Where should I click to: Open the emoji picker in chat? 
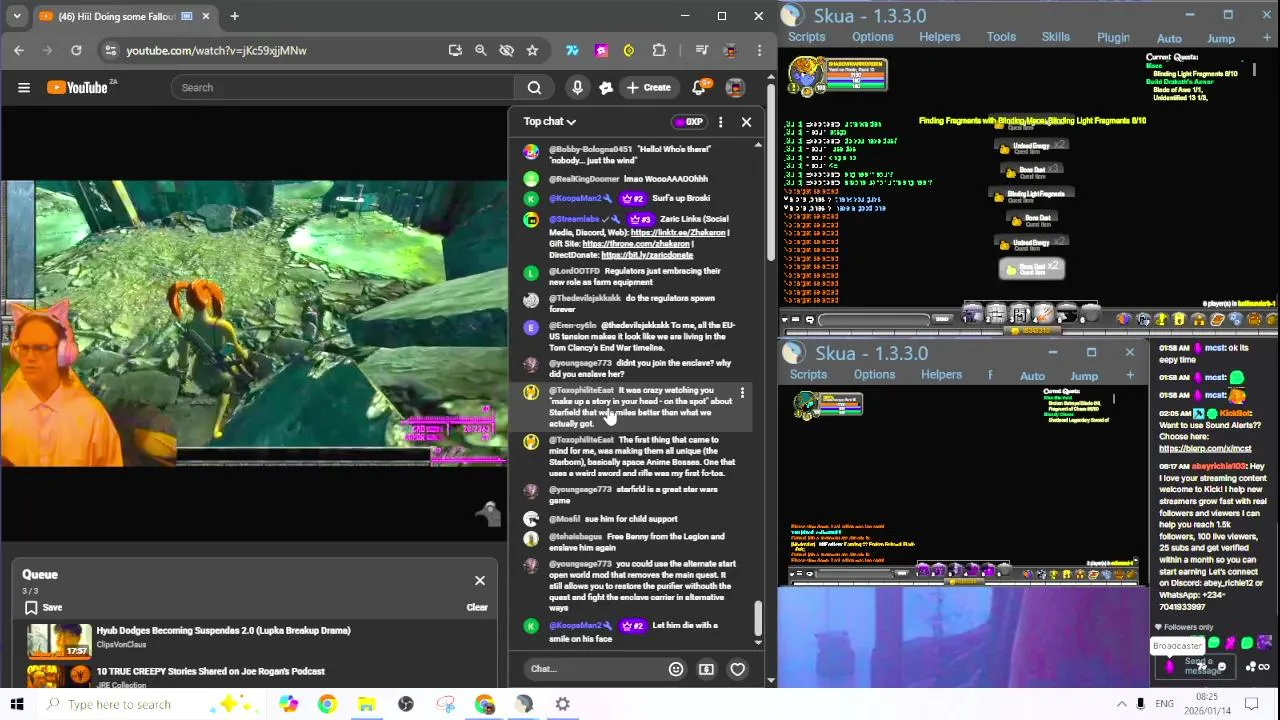676,669
